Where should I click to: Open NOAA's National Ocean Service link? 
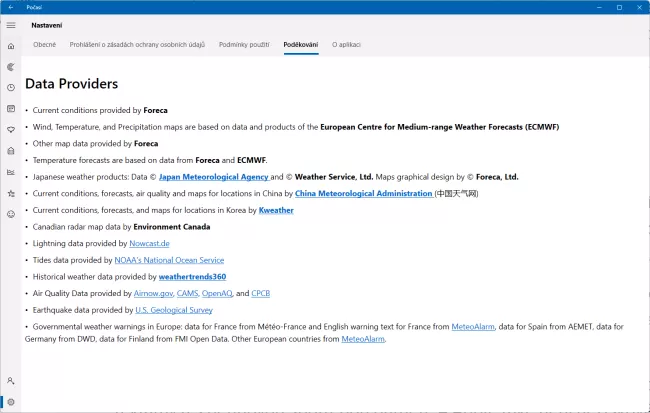click(169, 260)
